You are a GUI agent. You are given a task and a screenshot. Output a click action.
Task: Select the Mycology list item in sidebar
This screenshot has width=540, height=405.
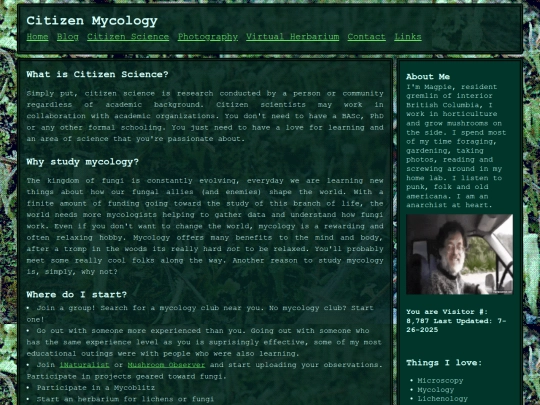tap(436, 390)
